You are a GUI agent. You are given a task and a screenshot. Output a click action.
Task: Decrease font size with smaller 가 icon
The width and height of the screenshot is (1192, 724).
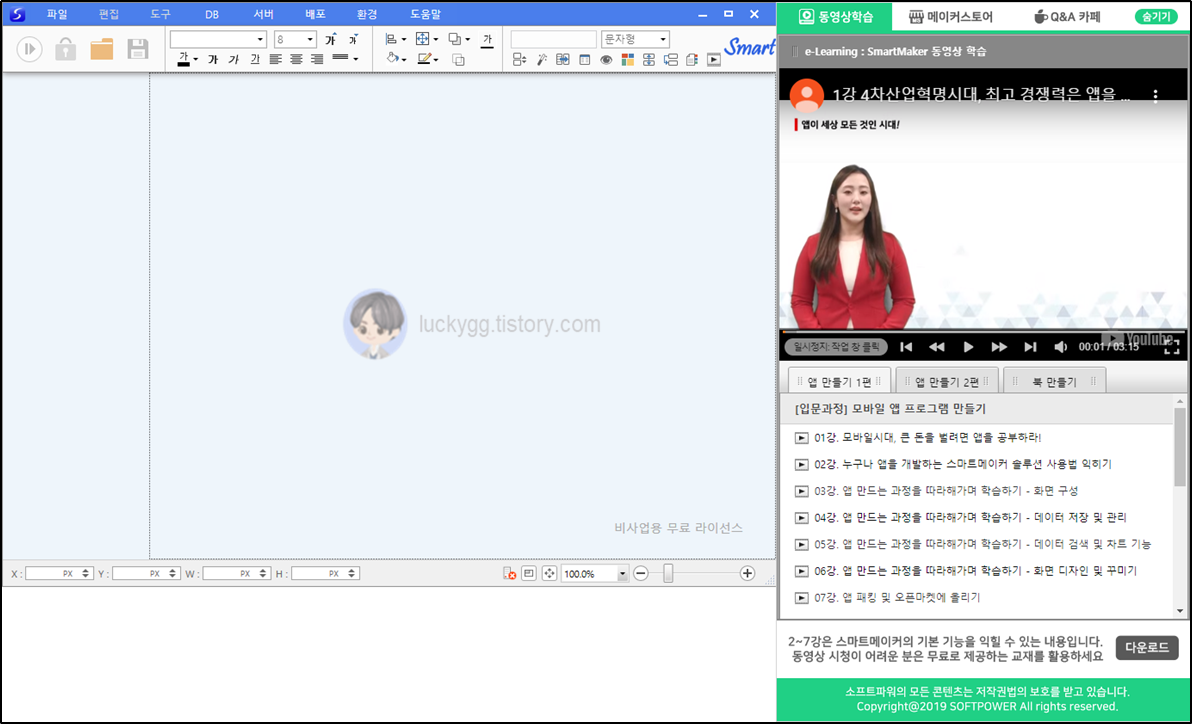point(353,40)
